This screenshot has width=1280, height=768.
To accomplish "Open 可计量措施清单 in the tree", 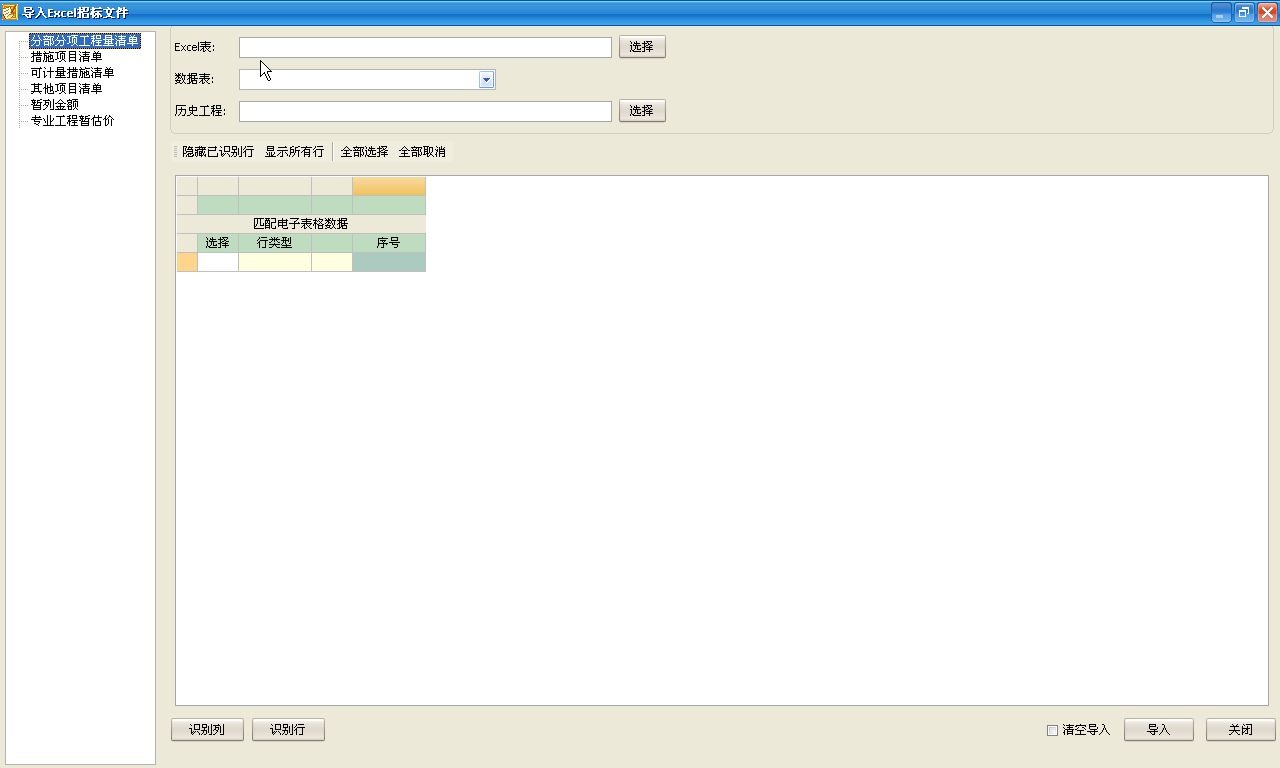I will [72, 73].
